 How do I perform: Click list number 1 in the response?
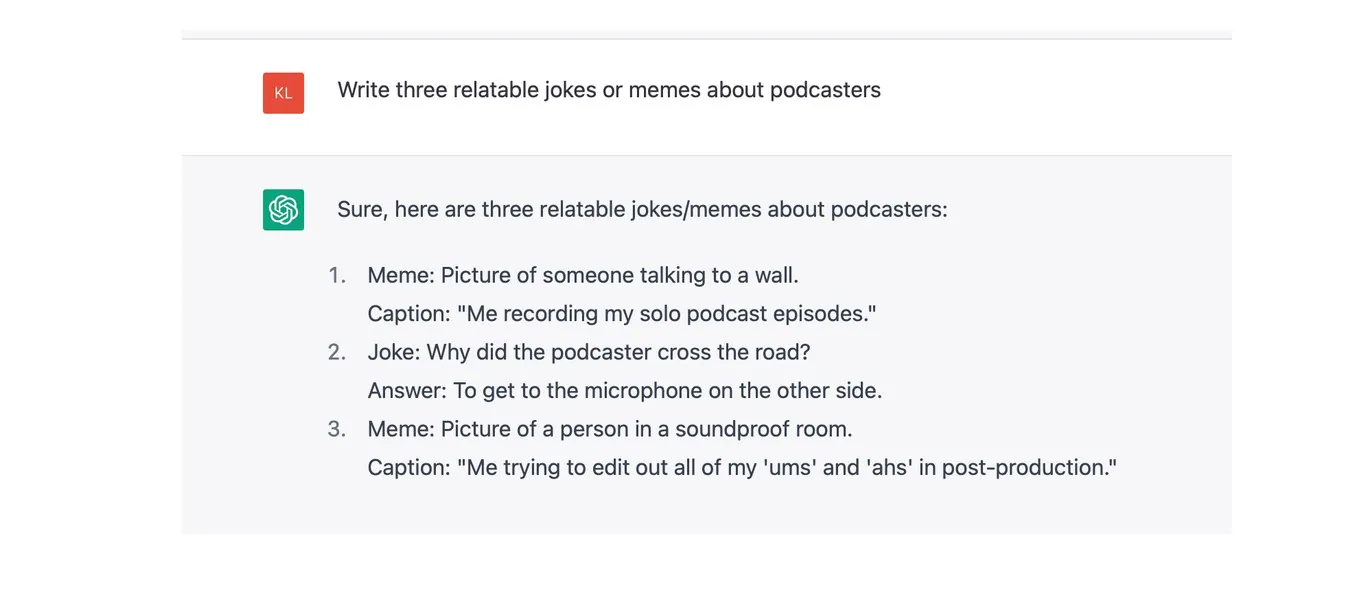point(337,275)
